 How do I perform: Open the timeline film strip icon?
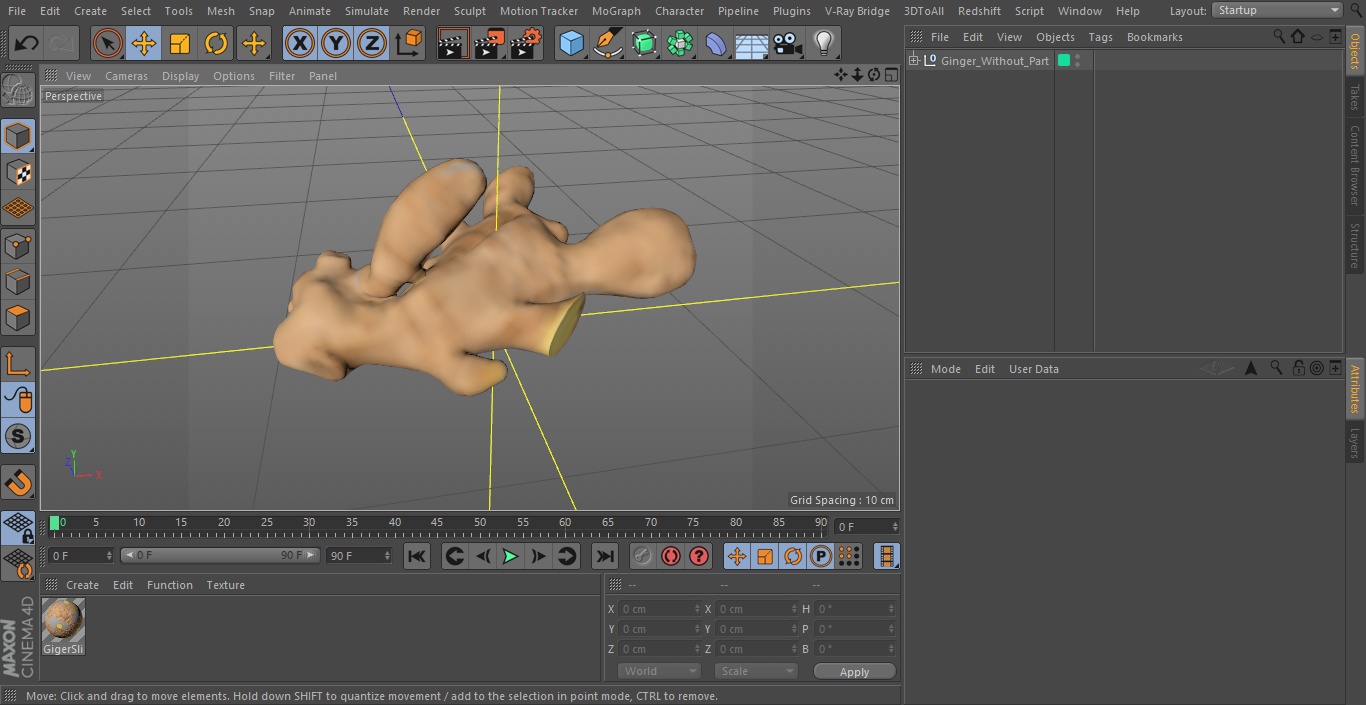click(x=886, y=556)
